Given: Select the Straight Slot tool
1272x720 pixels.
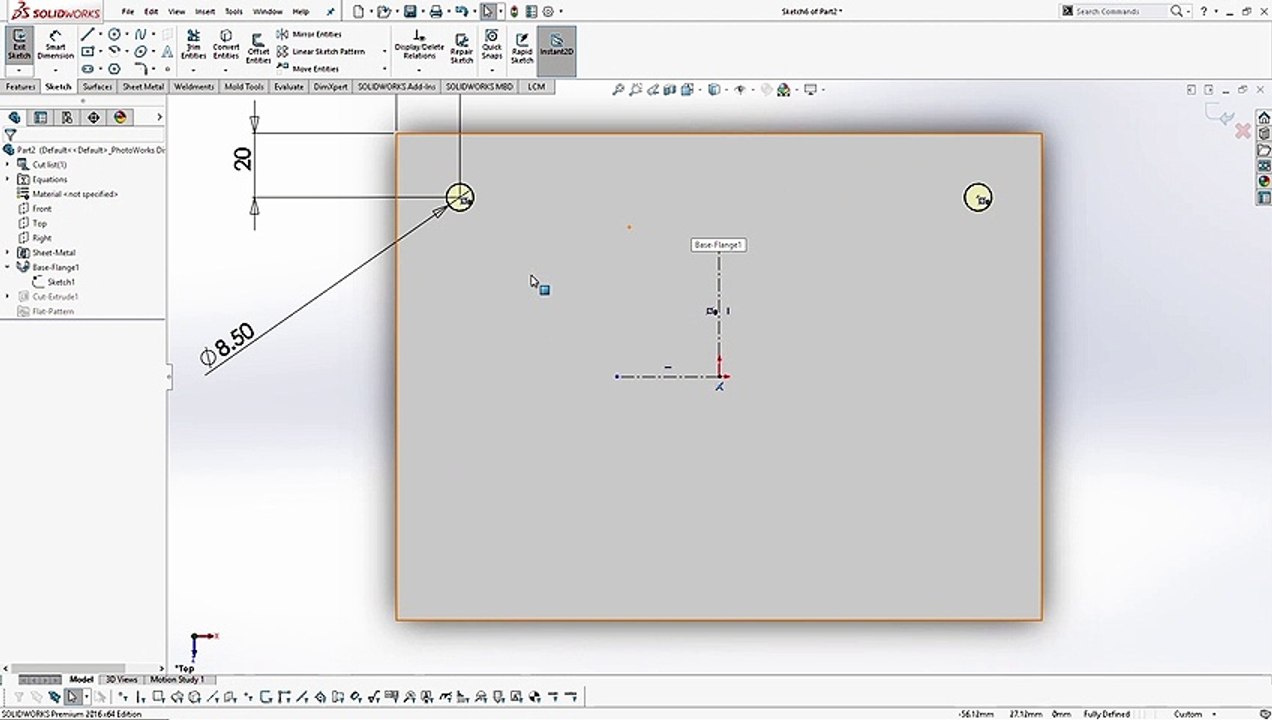Looking at the screenshot, I should click(88, 69).
